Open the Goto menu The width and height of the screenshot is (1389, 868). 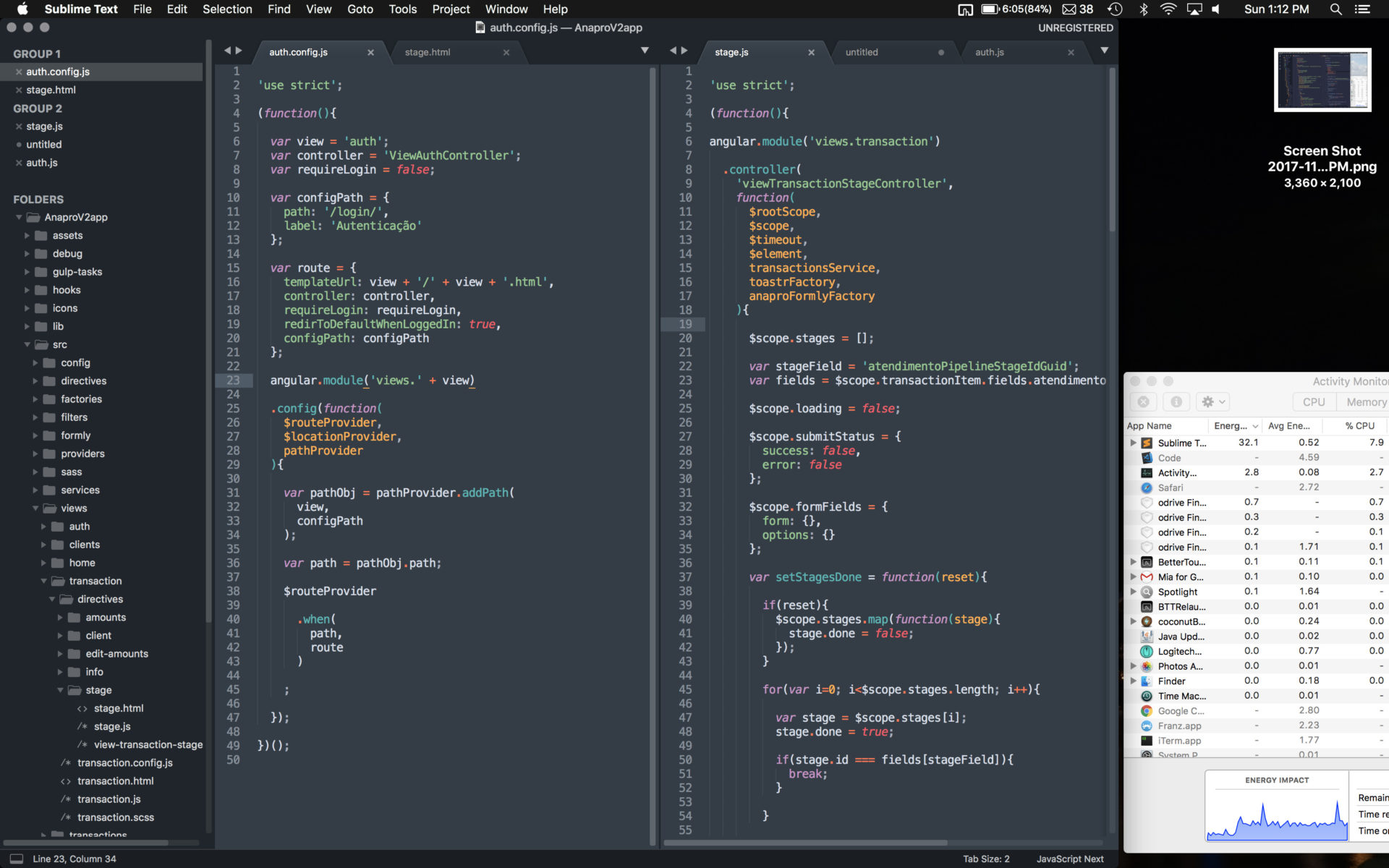coord(360,9)
